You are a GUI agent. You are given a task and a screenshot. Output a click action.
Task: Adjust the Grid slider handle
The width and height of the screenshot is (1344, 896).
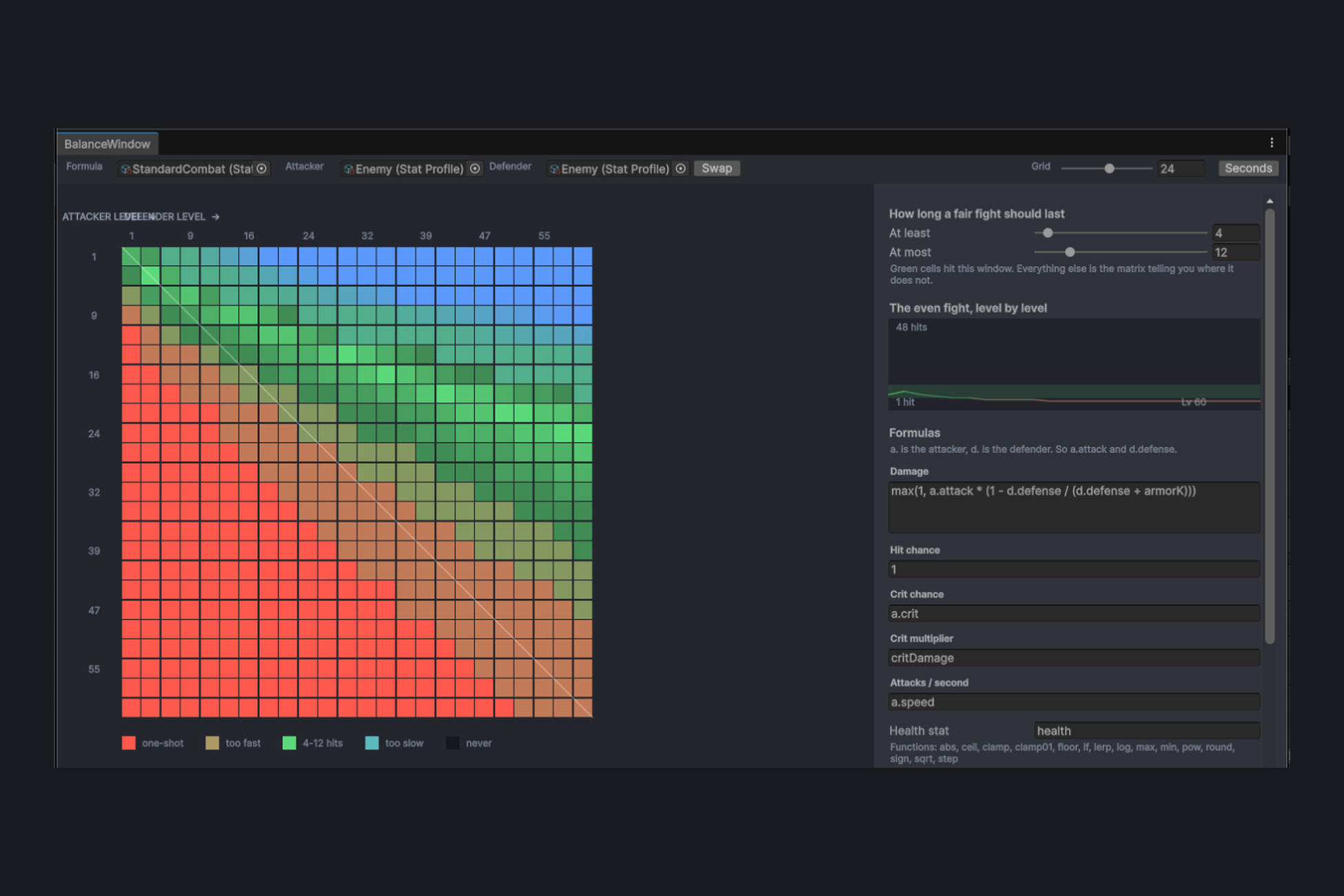[1109, 168]
